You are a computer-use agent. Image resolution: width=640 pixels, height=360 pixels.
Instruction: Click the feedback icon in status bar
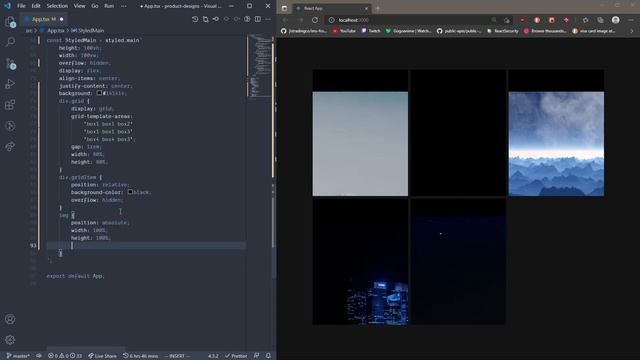coord(256,356)
